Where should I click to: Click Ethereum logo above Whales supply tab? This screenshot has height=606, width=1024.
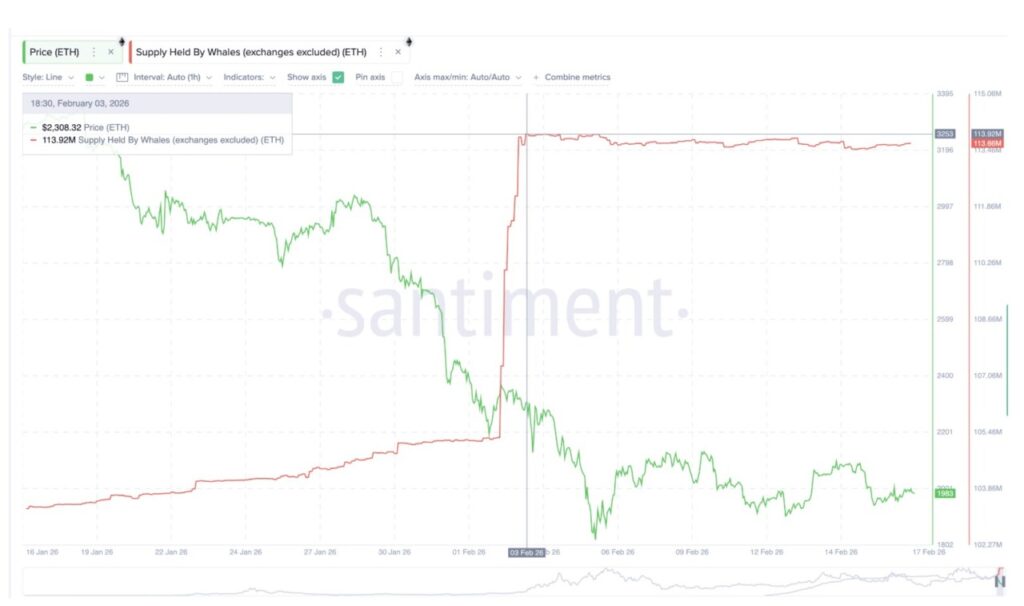point(407,41)
